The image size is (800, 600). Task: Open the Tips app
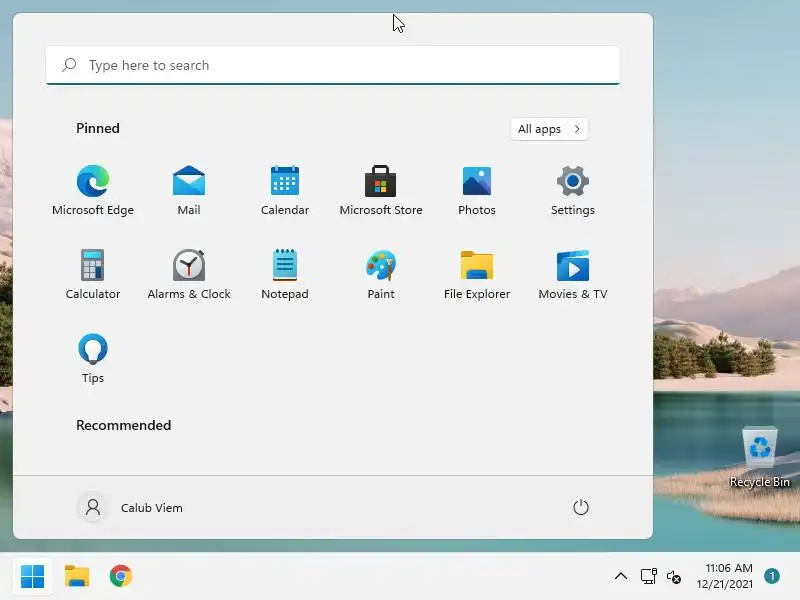click(93, 358)
